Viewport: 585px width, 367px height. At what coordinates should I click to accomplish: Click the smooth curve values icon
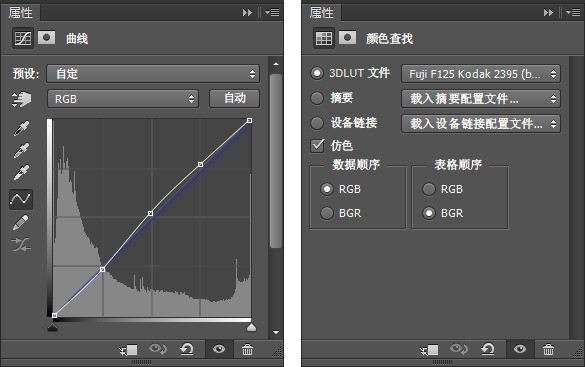[x=21, y=244]
